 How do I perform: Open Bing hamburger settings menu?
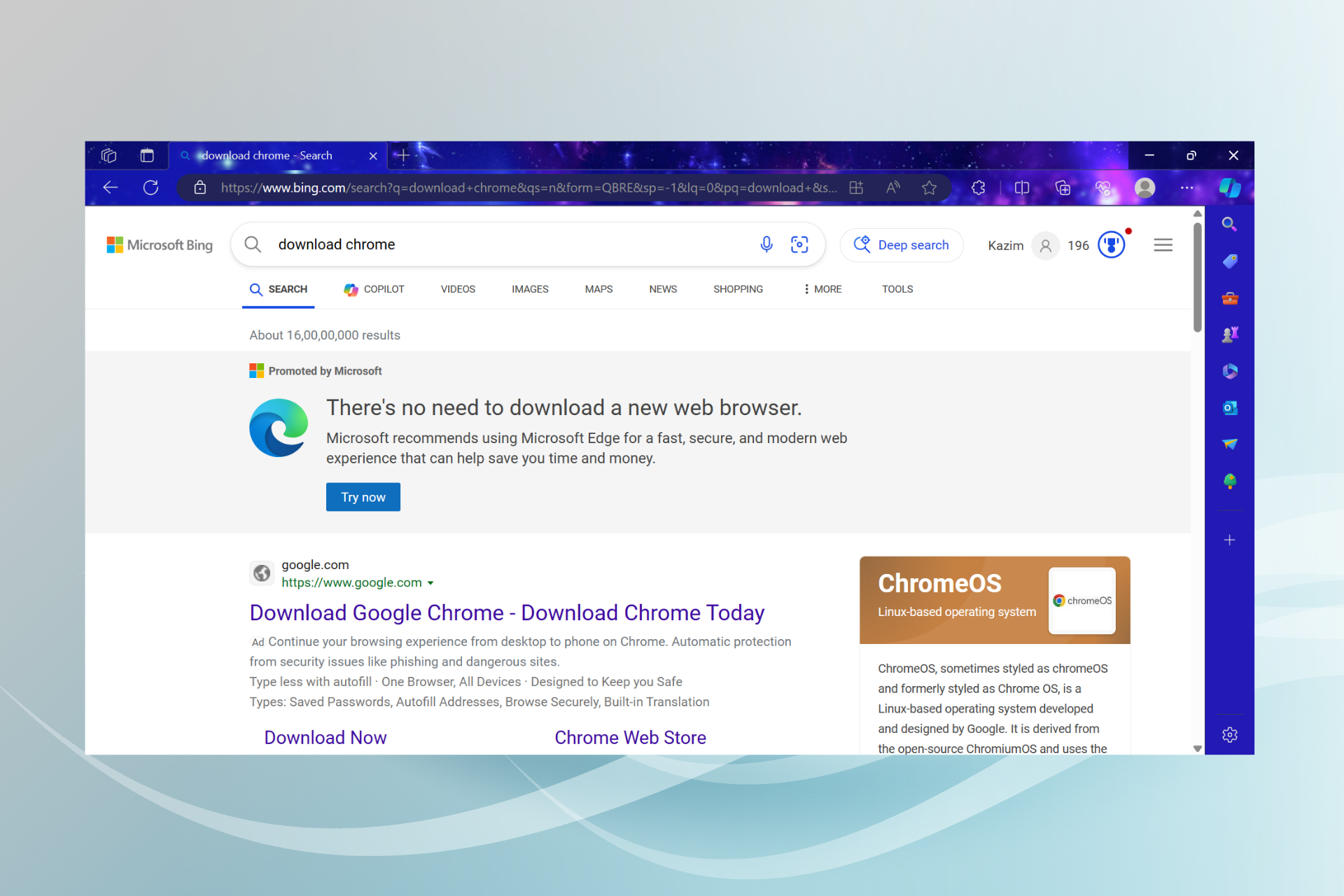coord(1163,245)
